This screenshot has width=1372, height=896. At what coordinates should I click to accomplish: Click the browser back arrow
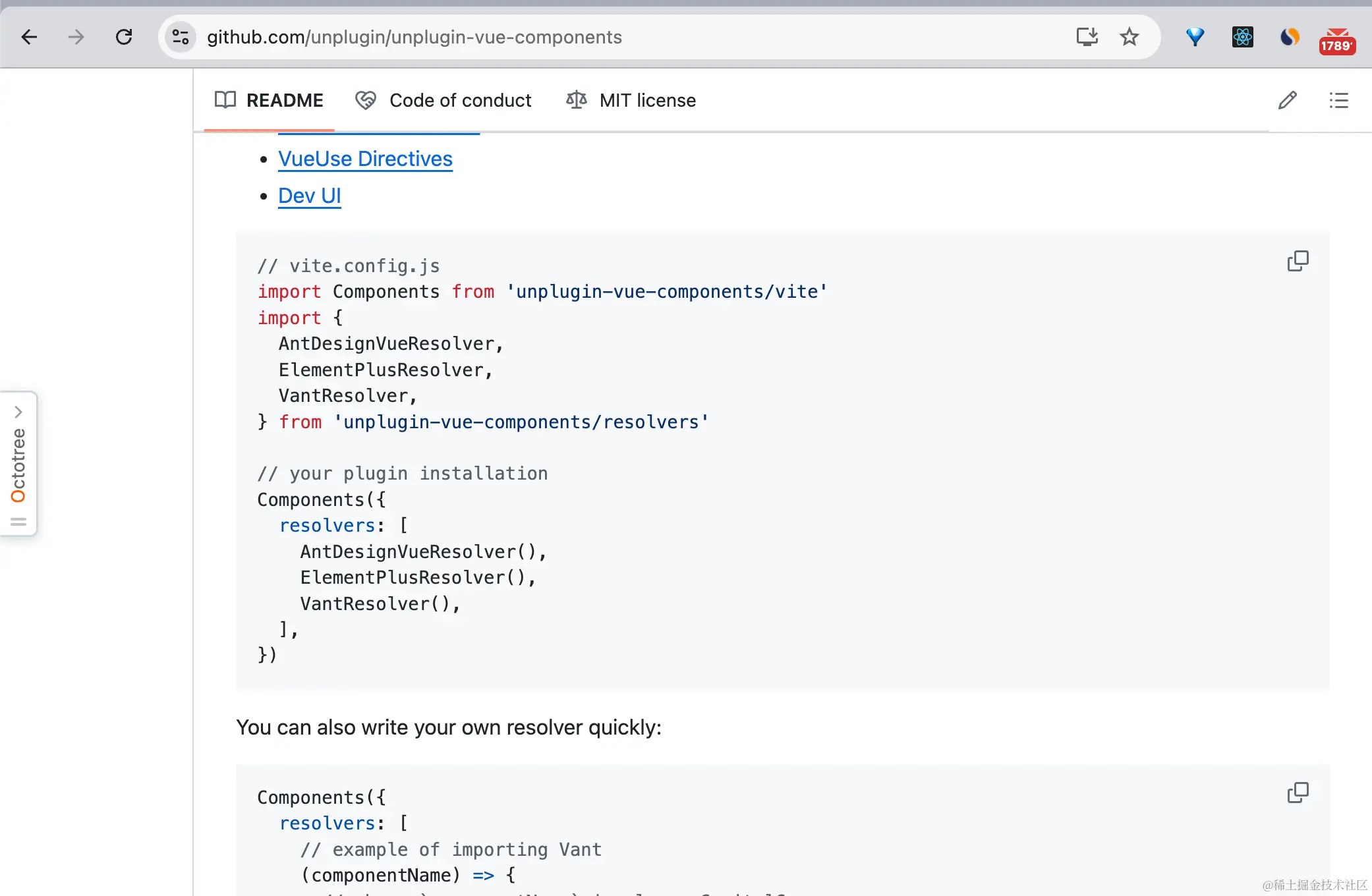(29, 37)
